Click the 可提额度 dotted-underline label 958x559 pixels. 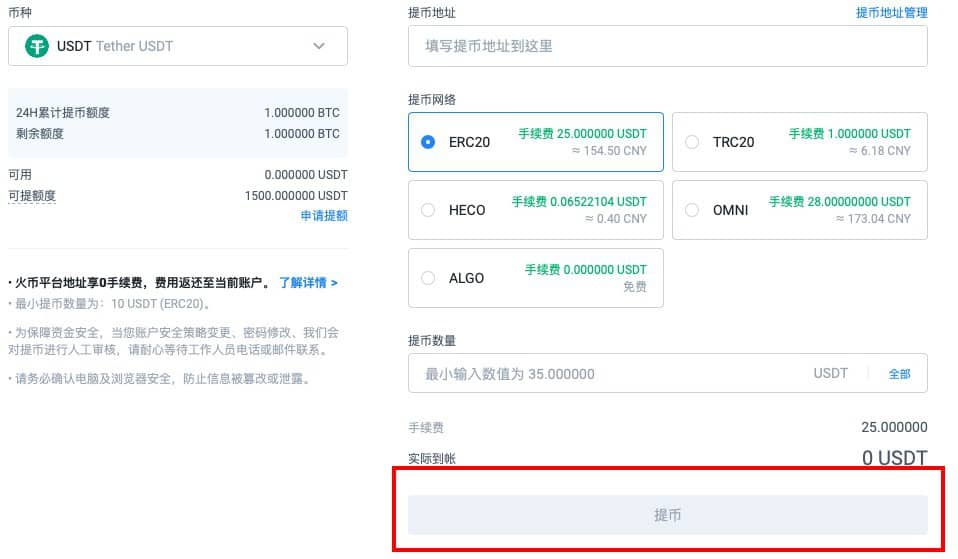click(32, 195)
